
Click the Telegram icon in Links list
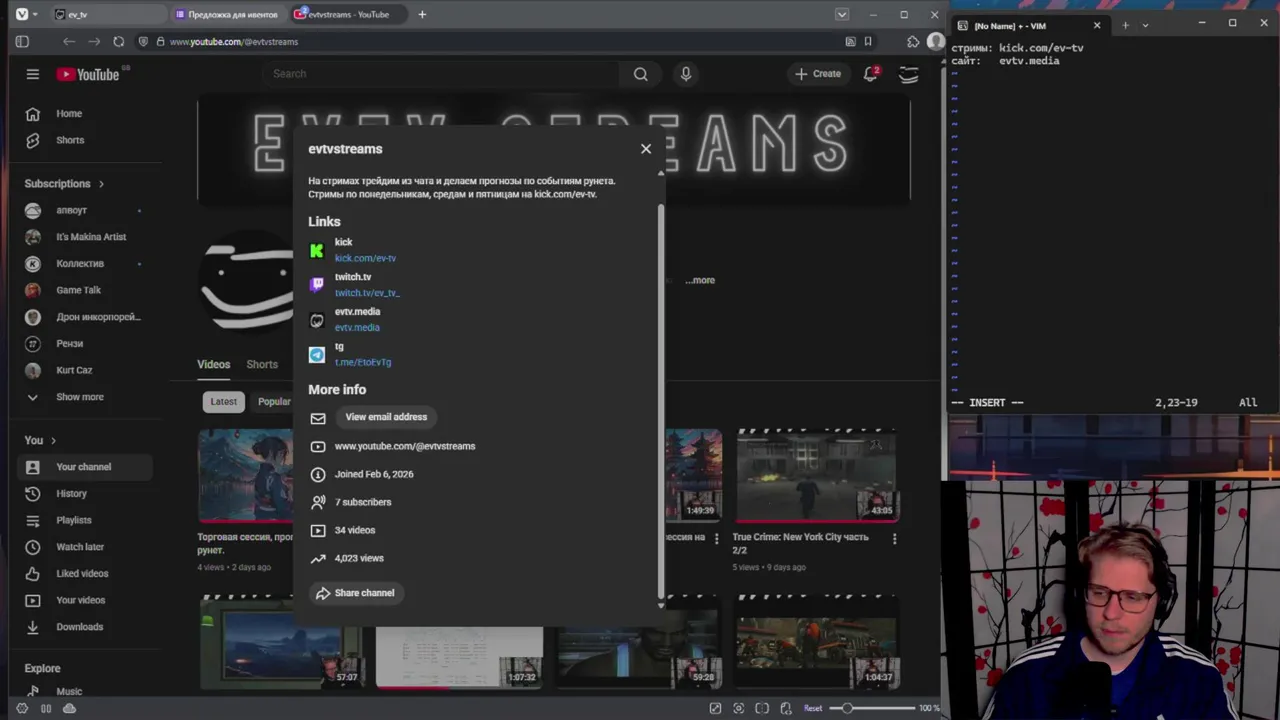click(x=317, y=354)
